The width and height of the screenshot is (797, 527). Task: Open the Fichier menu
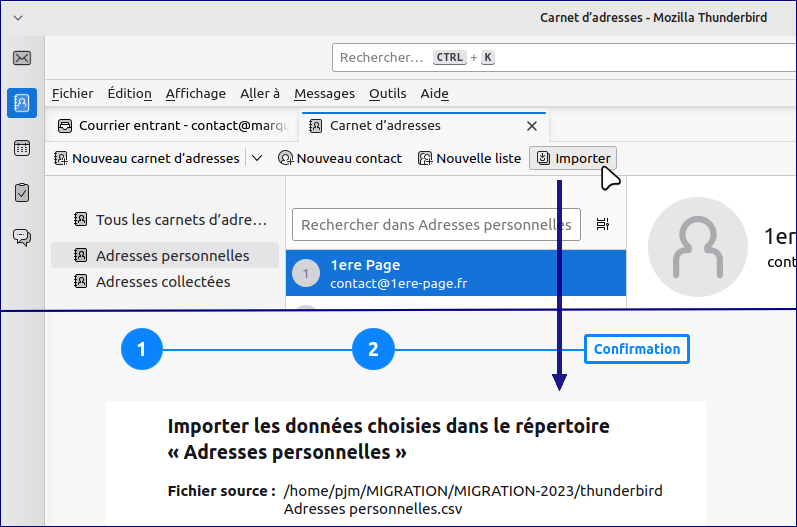[x=72, y=94]
